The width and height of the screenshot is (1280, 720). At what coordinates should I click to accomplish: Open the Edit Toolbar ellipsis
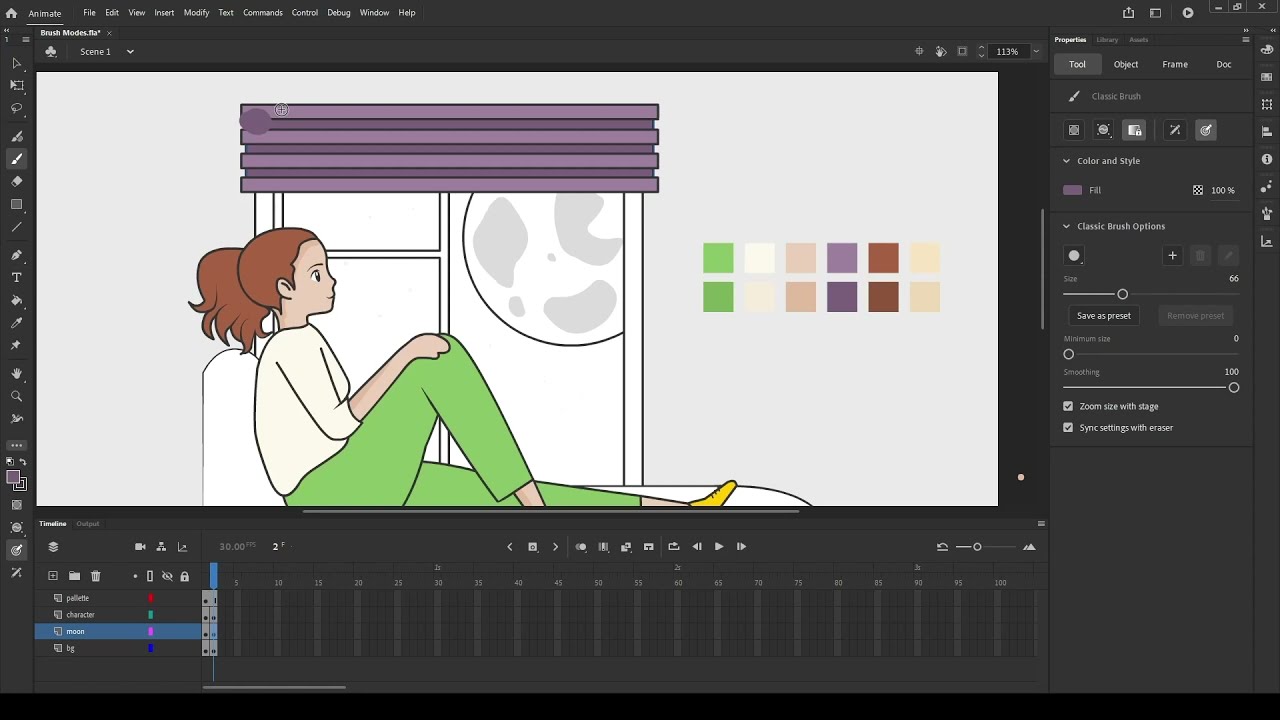17,445
